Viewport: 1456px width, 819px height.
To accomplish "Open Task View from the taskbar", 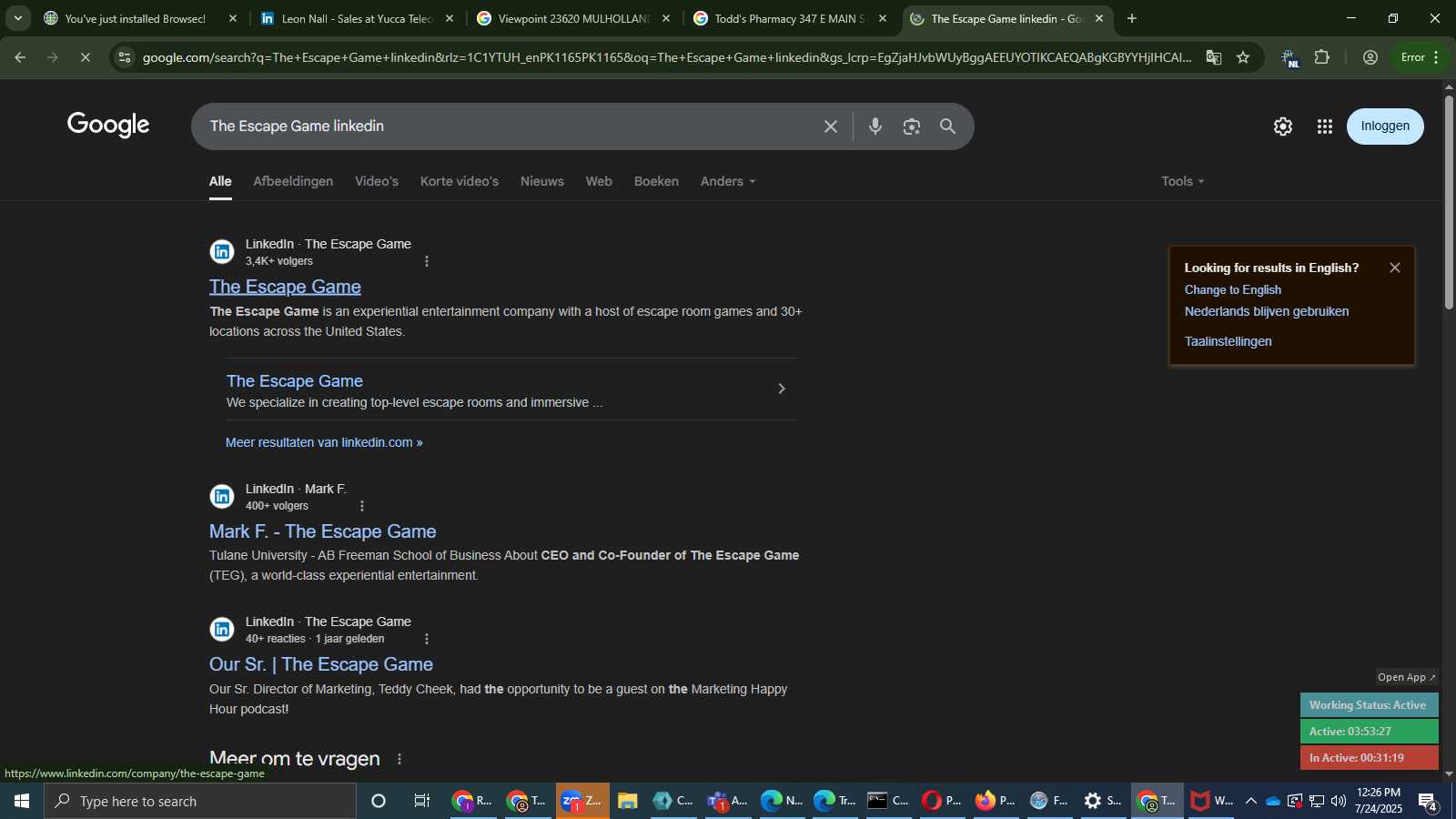I will pyautogui.click(x=422, y=801).
